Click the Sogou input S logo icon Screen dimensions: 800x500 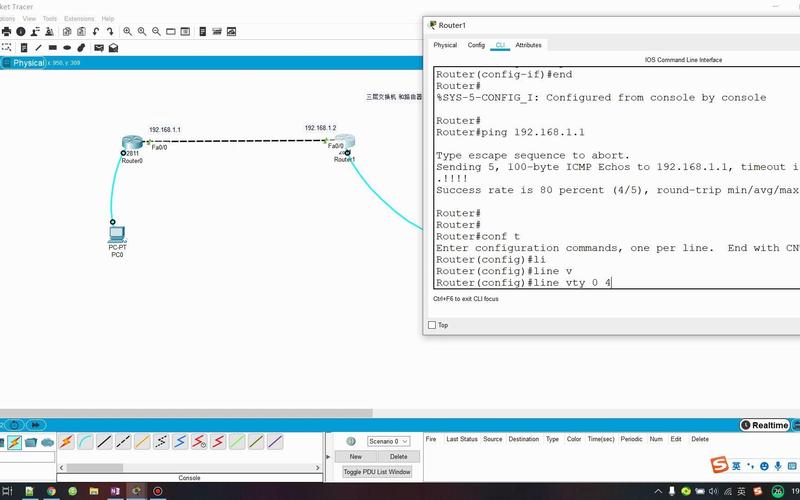click(x=719, y=465)
